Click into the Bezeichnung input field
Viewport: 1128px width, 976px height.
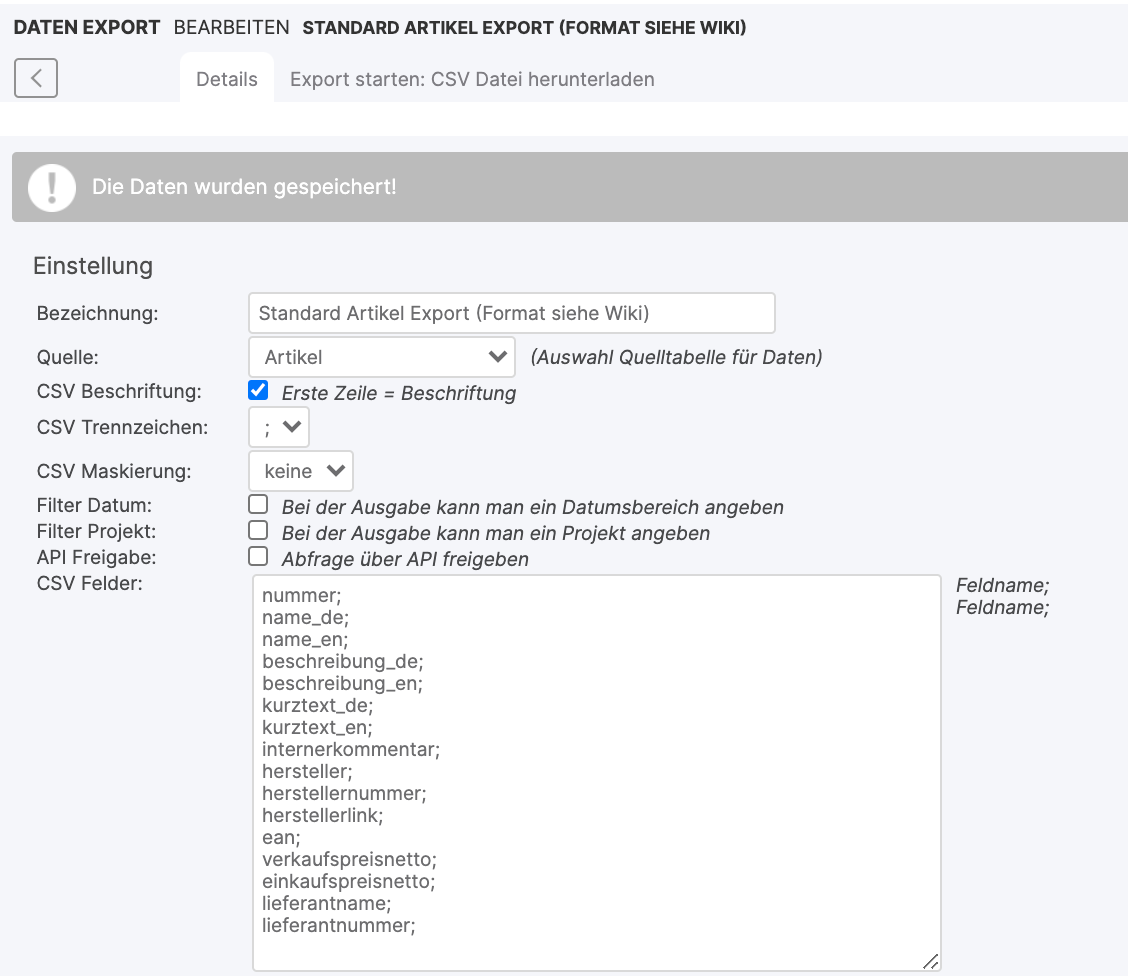[x=511, y=313]
